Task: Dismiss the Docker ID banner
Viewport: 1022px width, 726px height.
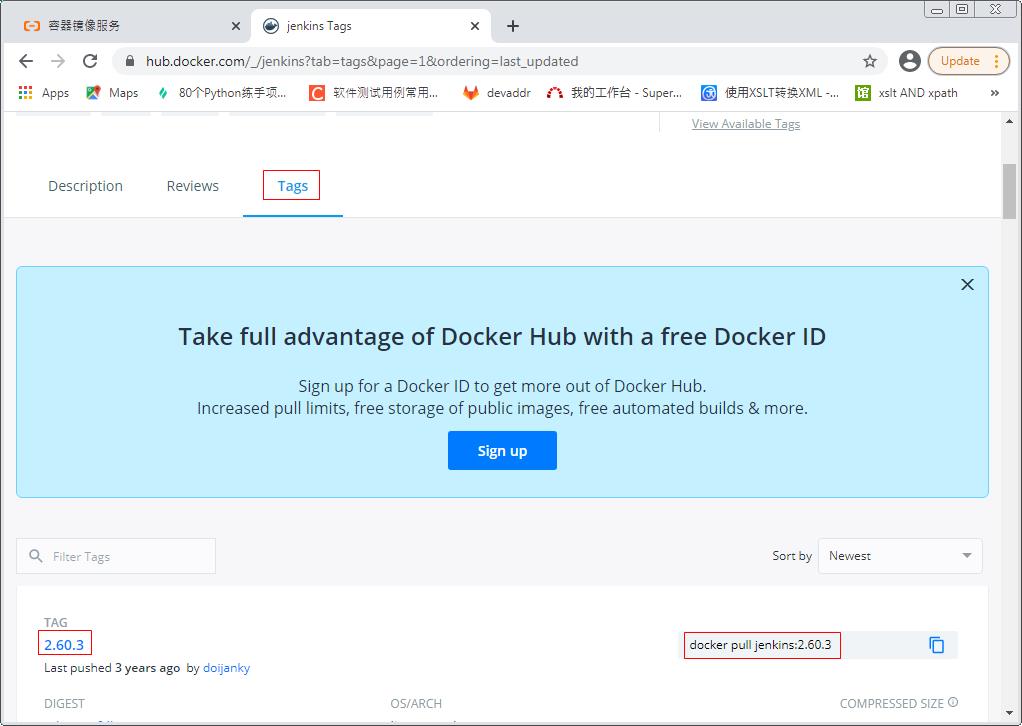Action: point(967,285)
